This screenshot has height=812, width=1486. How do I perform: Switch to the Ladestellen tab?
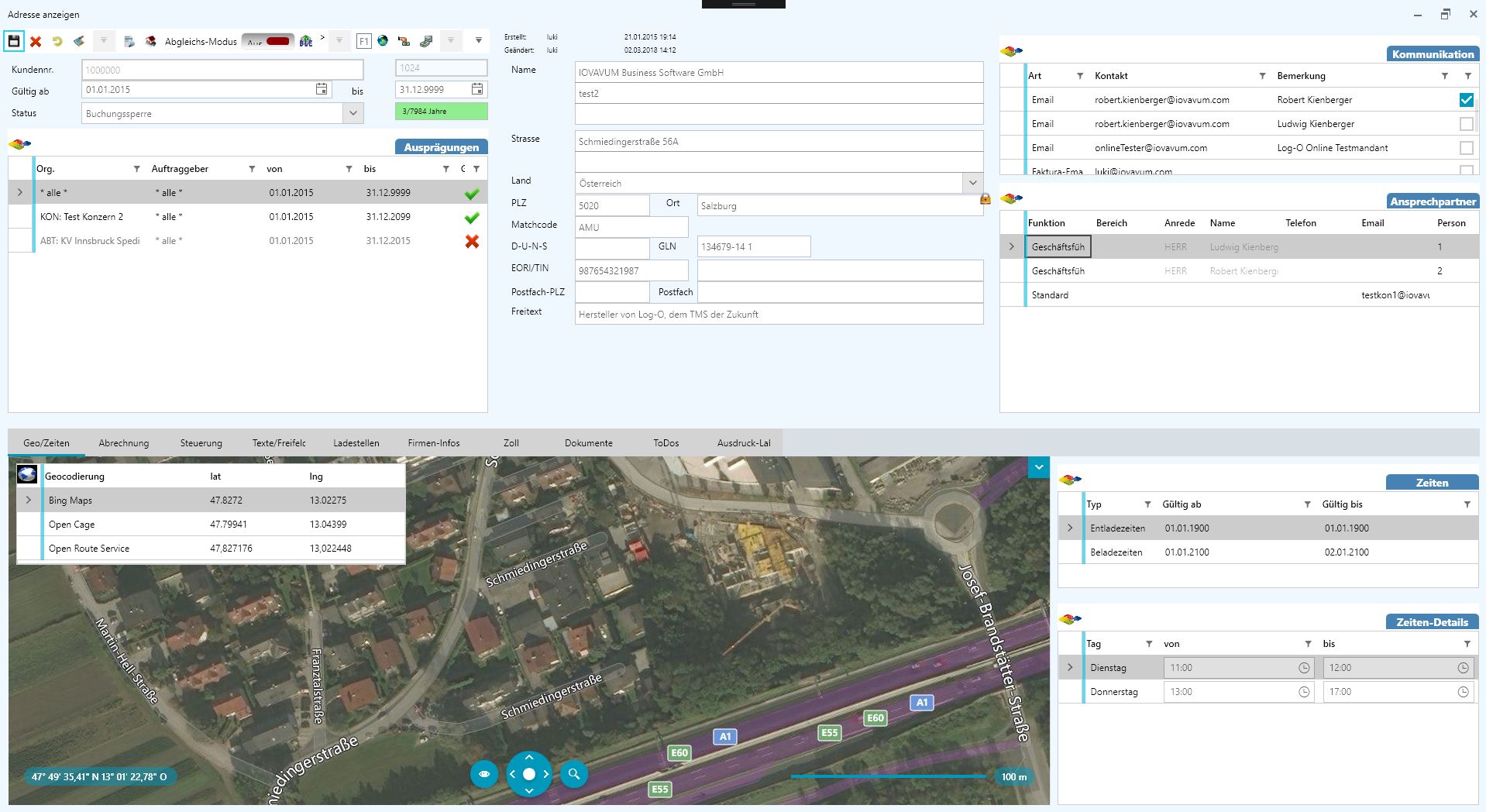pyautogui.click(x=356, y=443)
